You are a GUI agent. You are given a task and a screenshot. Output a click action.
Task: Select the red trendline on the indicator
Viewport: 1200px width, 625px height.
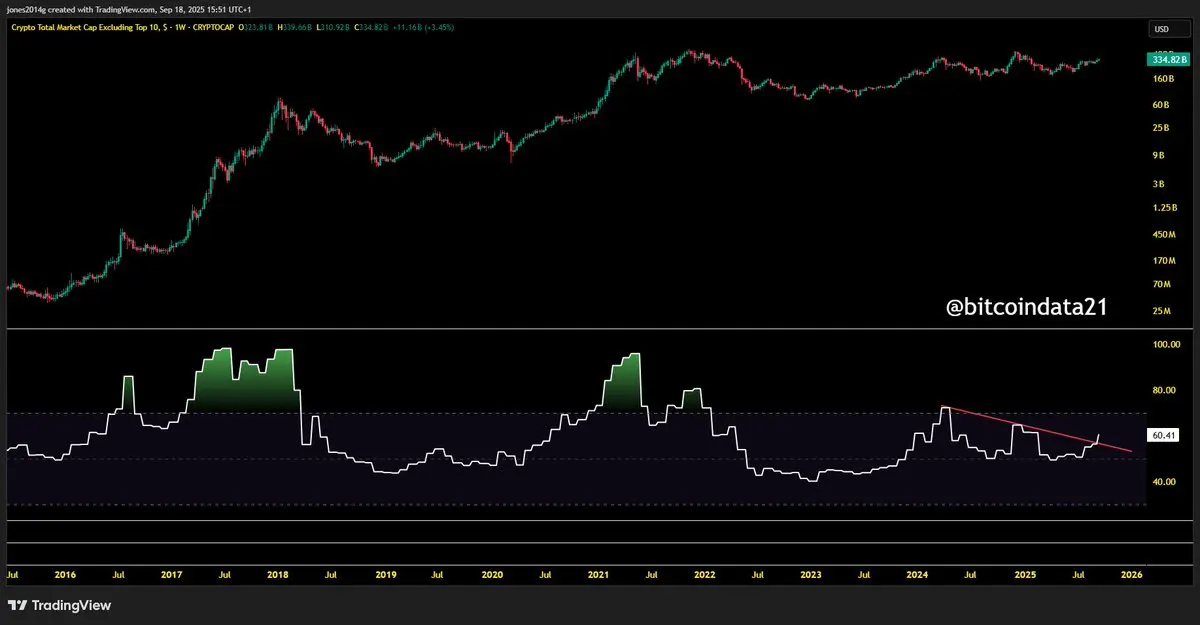pos(1037,429)
